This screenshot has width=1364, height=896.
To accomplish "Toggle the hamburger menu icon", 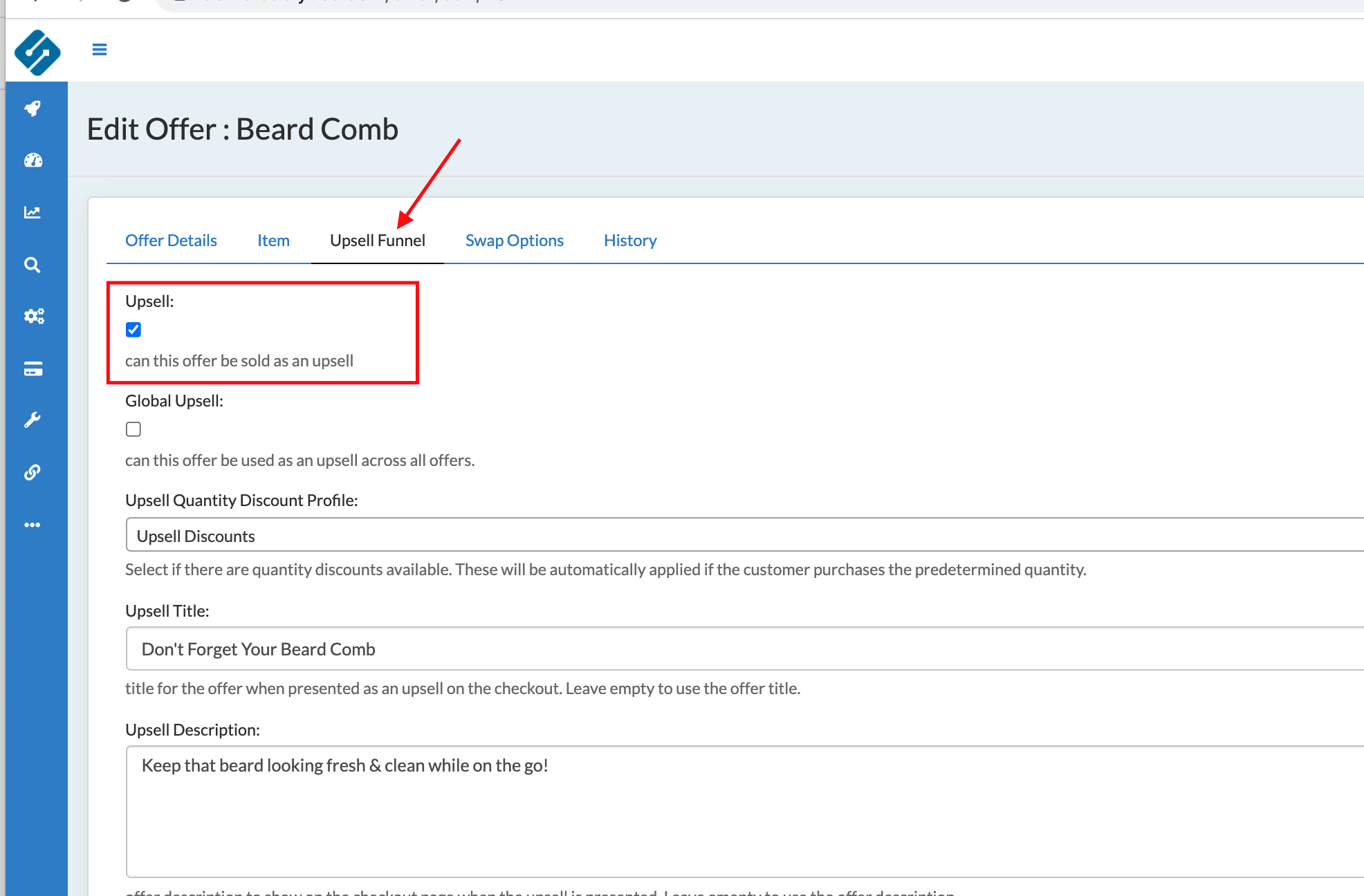I will [x=100, y=50].
